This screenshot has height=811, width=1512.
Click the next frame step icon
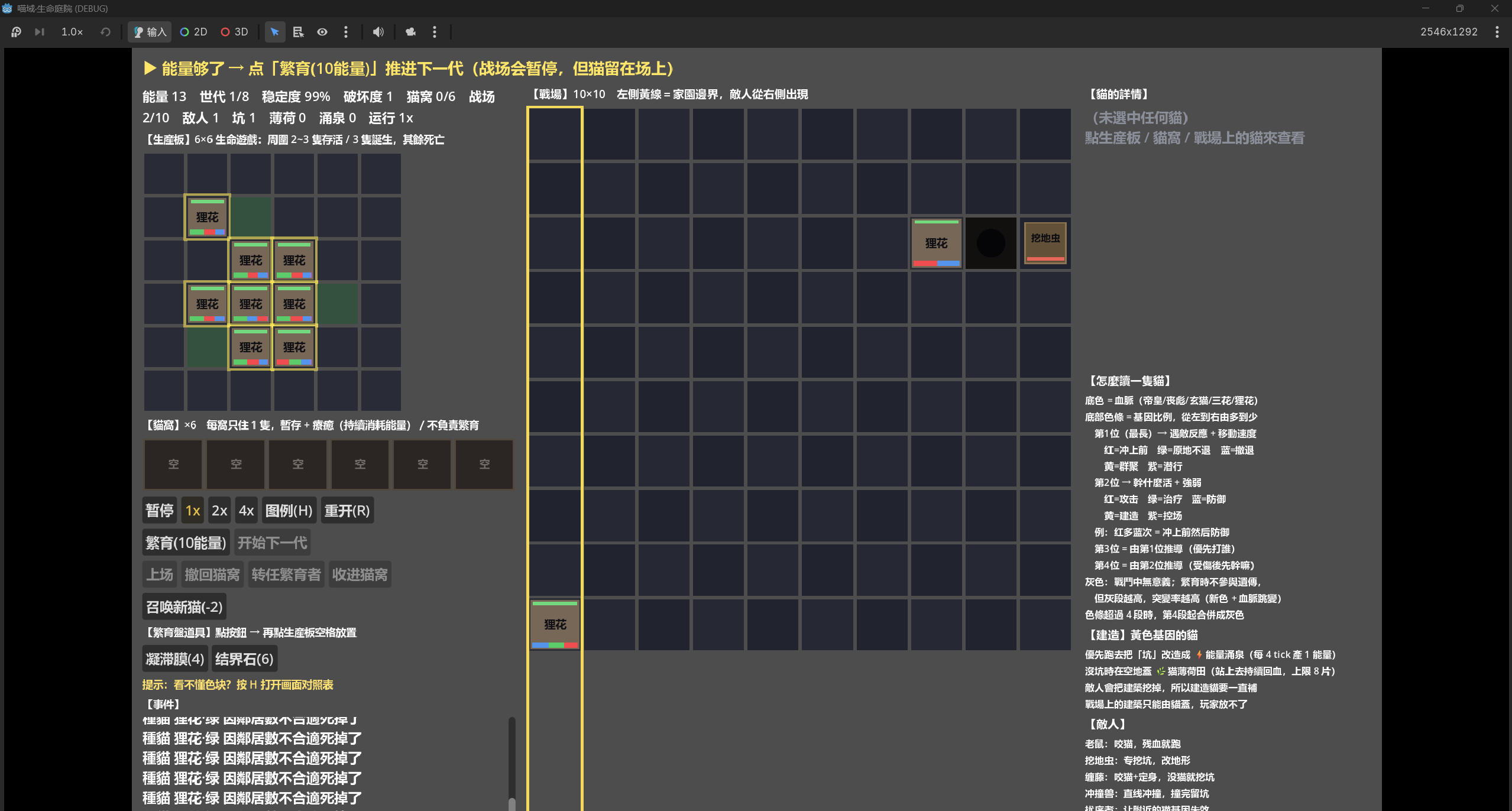pos(40,32)
